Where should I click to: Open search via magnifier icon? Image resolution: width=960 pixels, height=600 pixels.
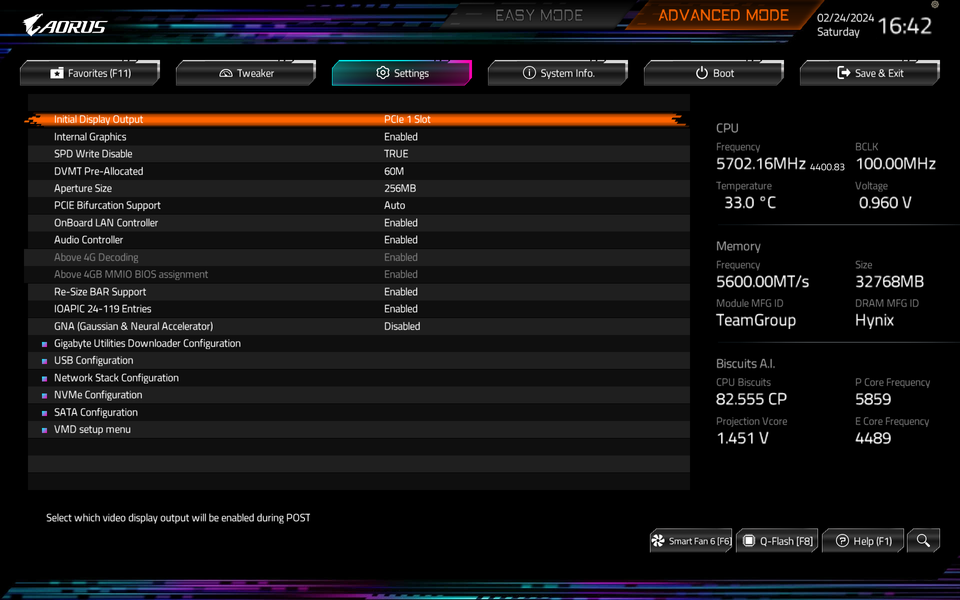coord(923,541)
